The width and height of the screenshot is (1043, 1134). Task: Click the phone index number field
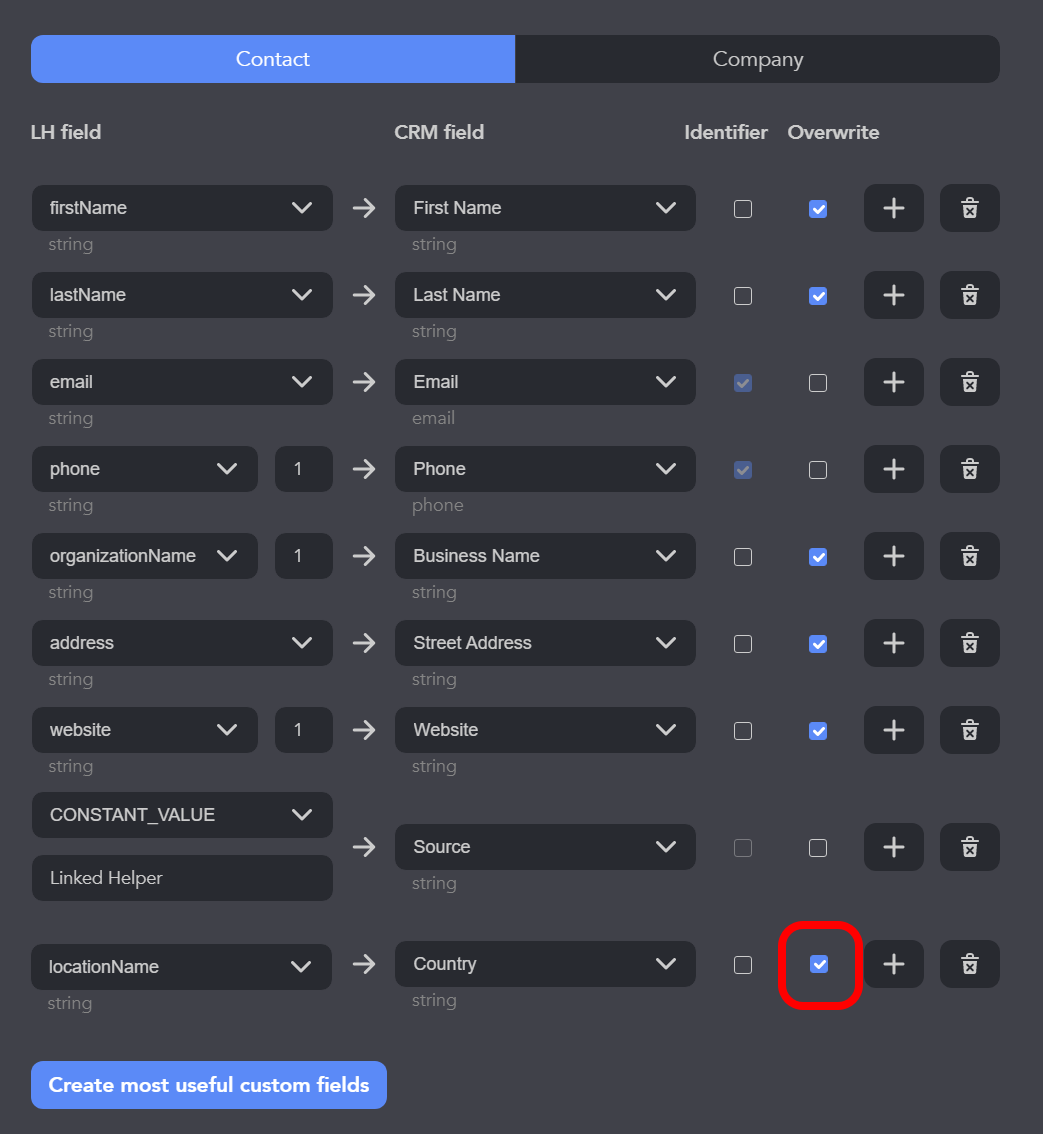tap(304, 469)
